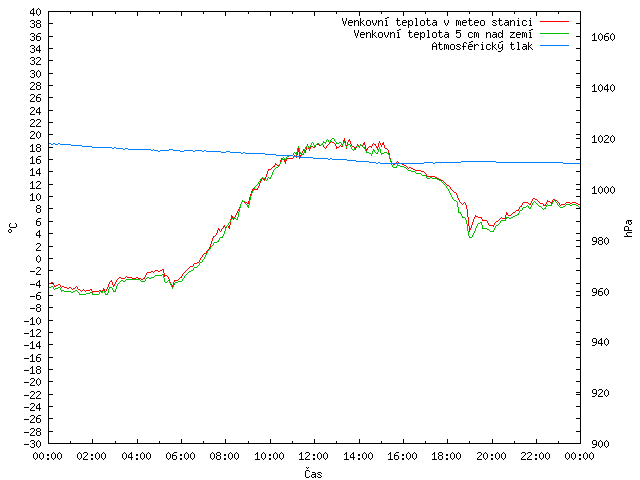Click the left axis unit label '°C'
640x480 pixels.
tap(13, 228)
